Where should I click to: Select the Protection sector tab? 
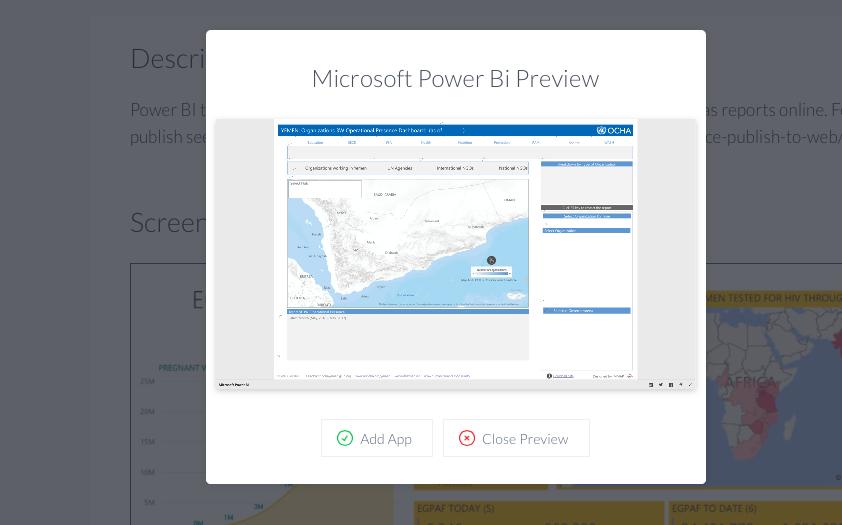(x=502, y=143)
